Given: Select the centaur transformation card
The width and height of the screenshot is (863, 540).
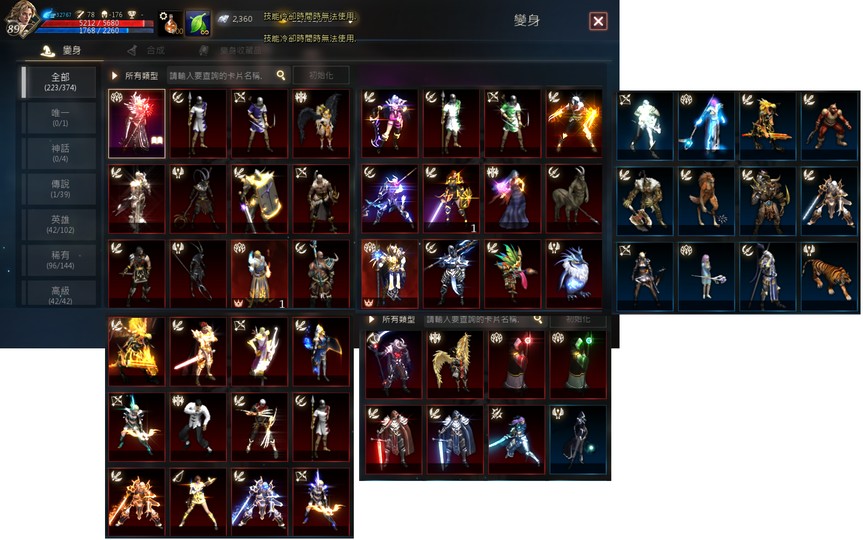Looking at the screenshot, I should 573,199.
